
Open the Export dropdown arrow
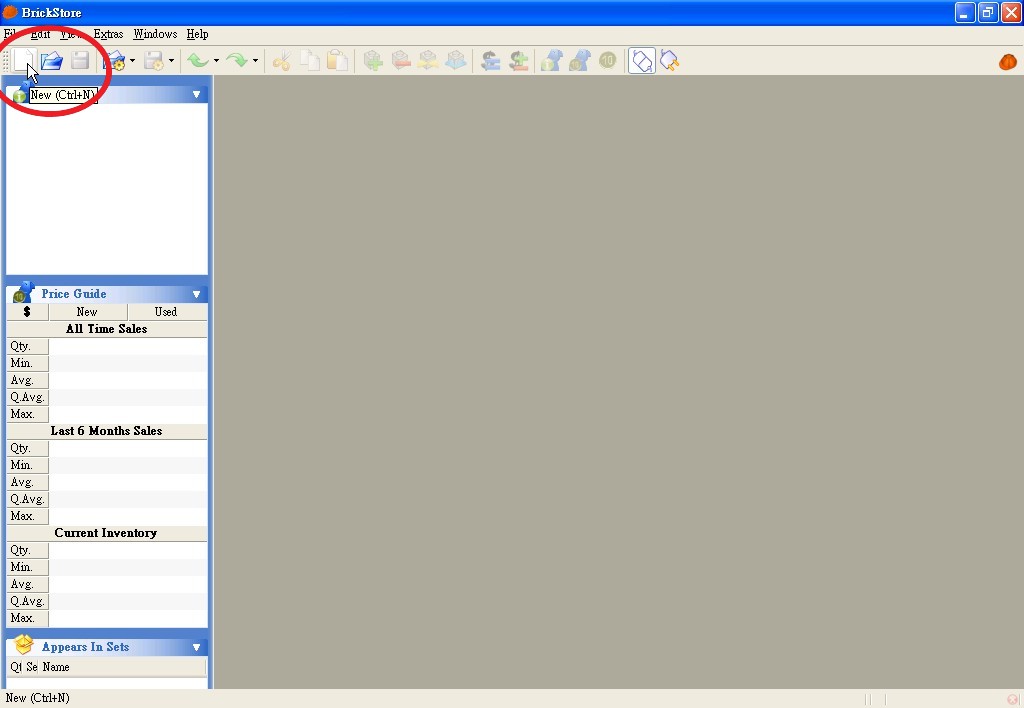(171, 61)
